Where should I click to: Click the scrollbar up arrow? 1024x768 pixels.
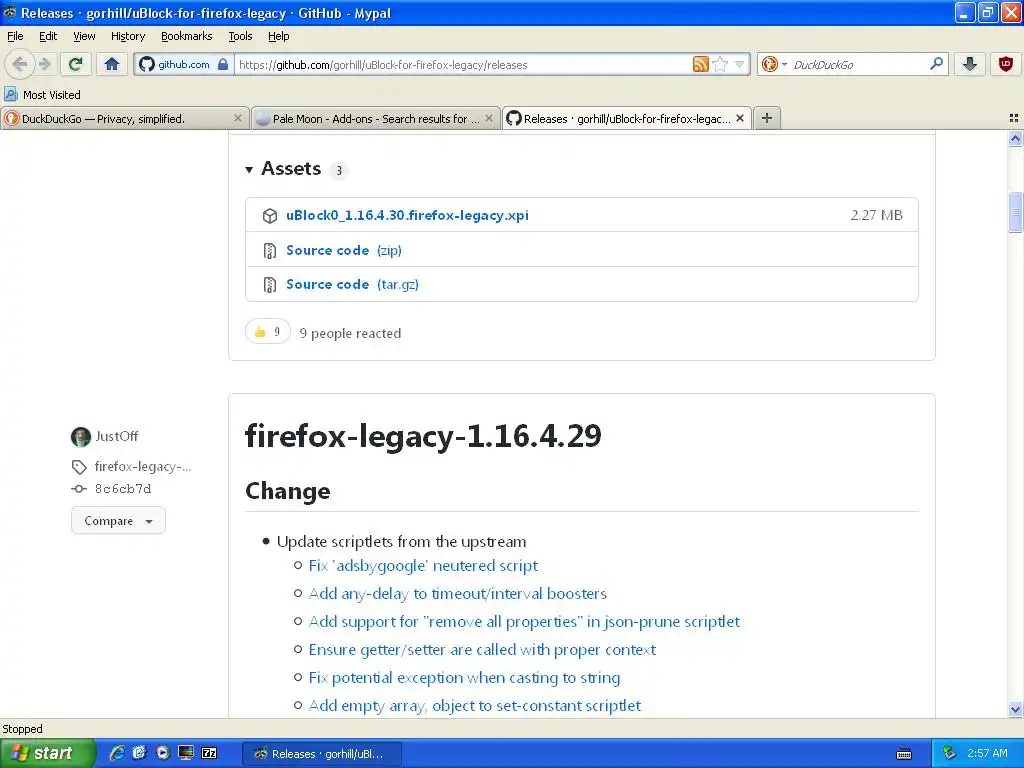point(1015,138)
